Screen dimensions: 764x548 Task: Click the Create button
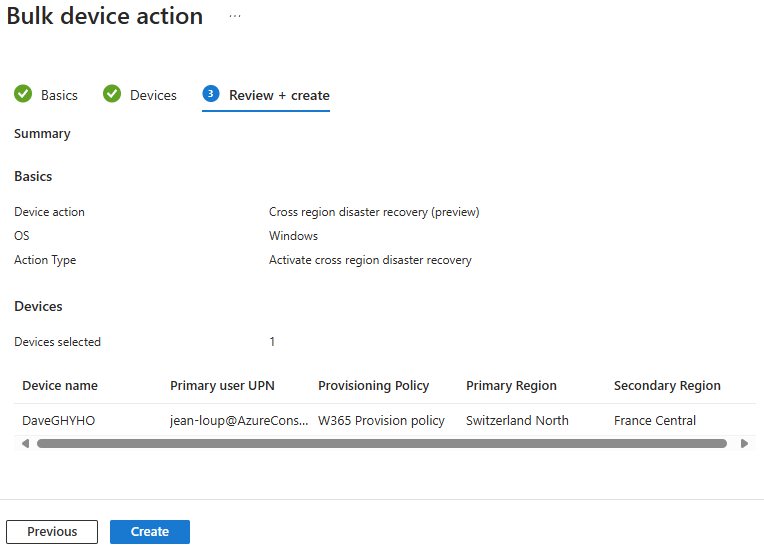tap(150, 531)
